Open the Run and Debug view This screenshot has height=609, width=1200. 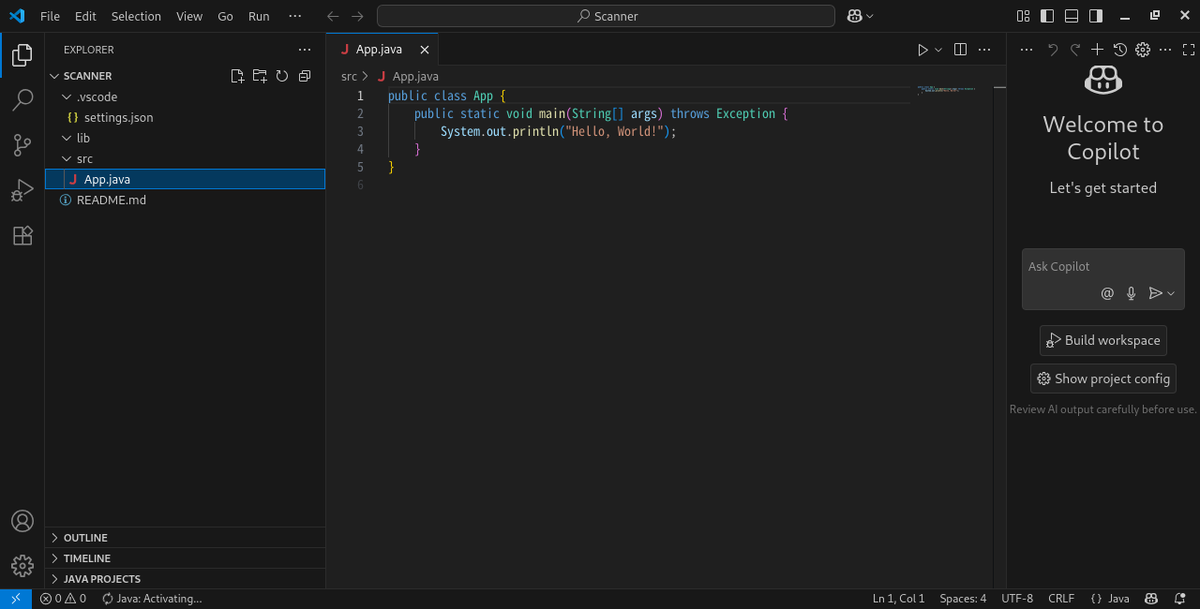click(x=22, y=191)
